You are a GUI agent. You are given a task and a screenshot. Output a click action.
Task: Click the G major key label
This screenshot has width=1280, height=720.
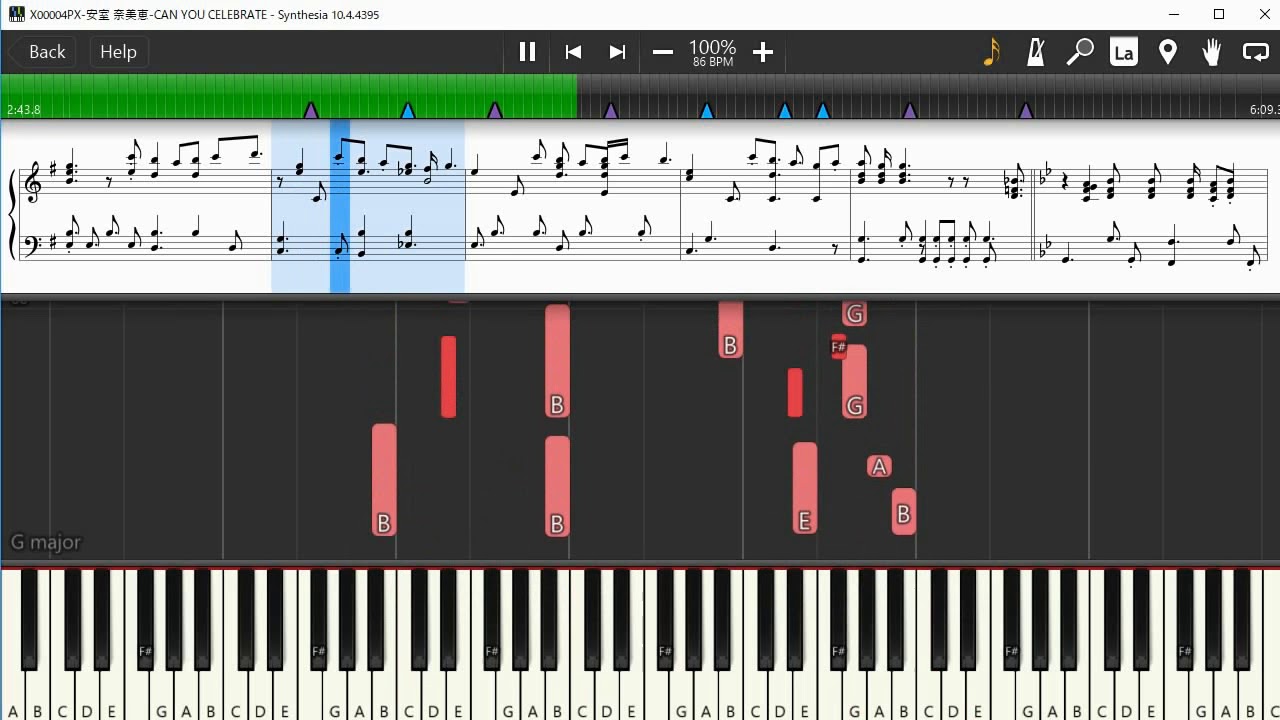[x=46, y=542]
